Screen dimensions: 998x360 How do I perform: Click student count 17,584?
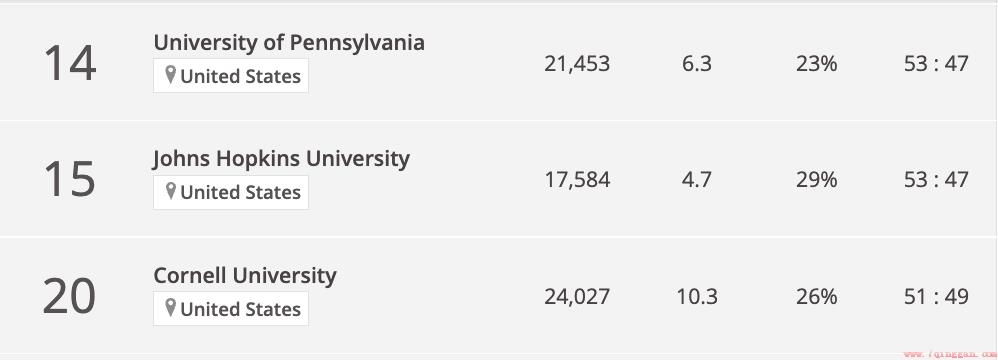coord(577,180)
